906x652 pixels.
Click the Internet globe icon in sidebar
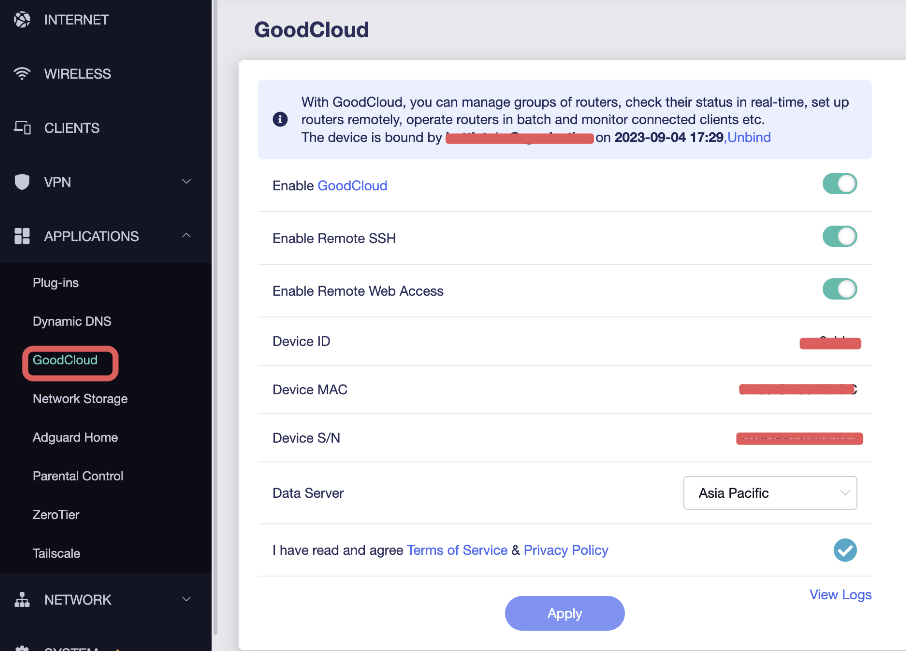[x=22, y=19]
